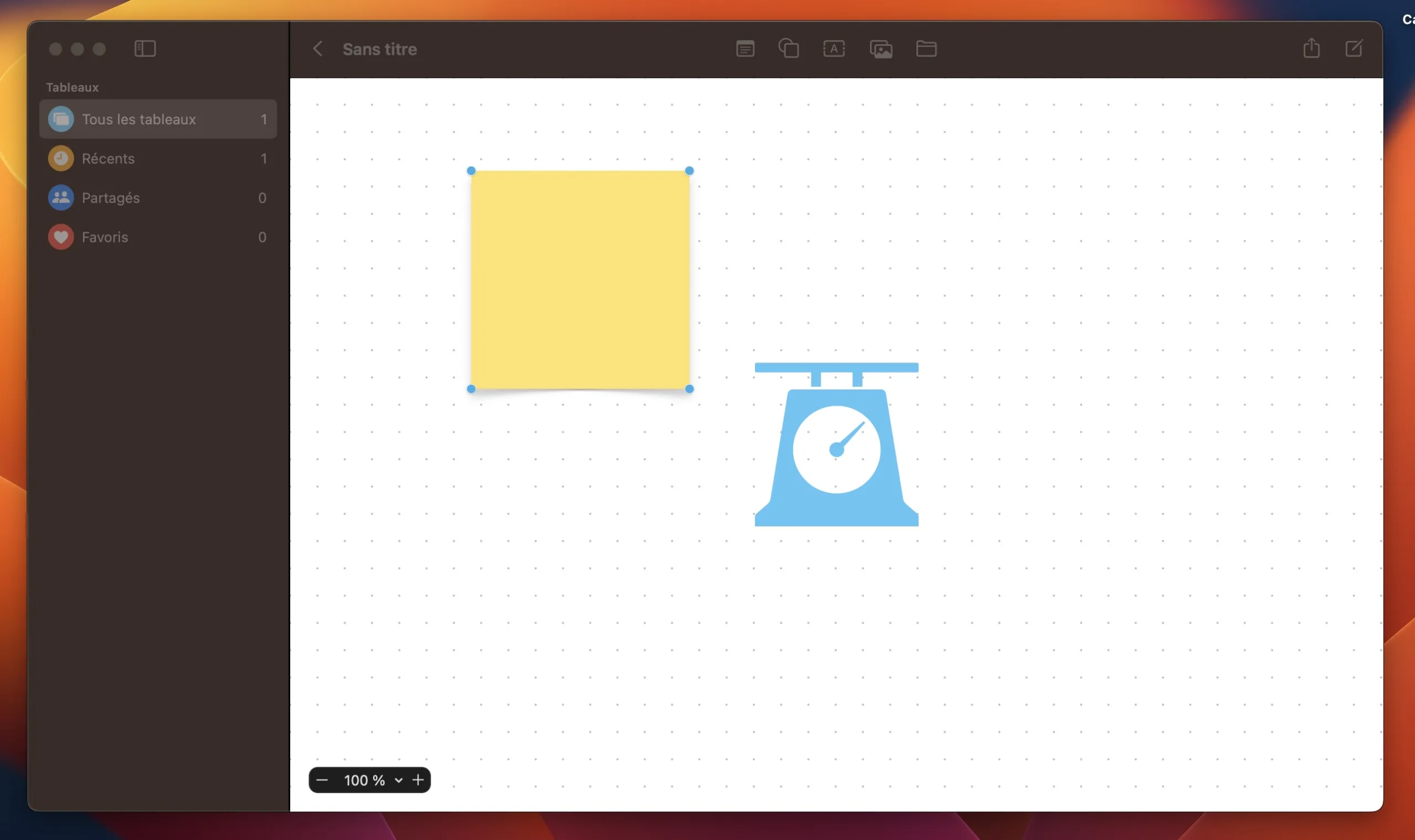
Task: Select Tous les tableaux in sidebar
Action: [x=158, y=119]
